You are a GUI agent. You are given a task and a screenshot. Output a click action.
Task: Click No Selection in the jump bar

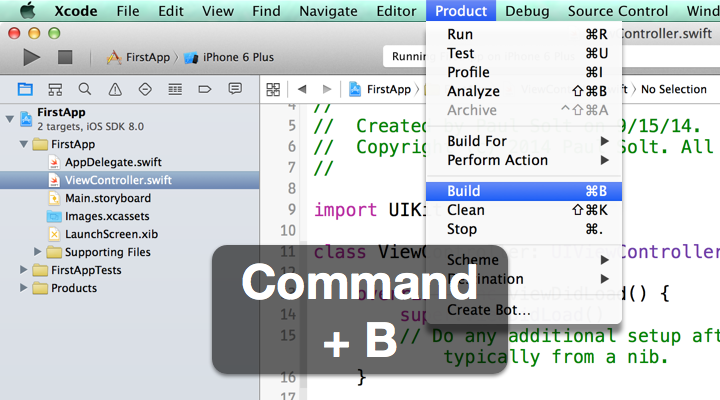point(674,89)
